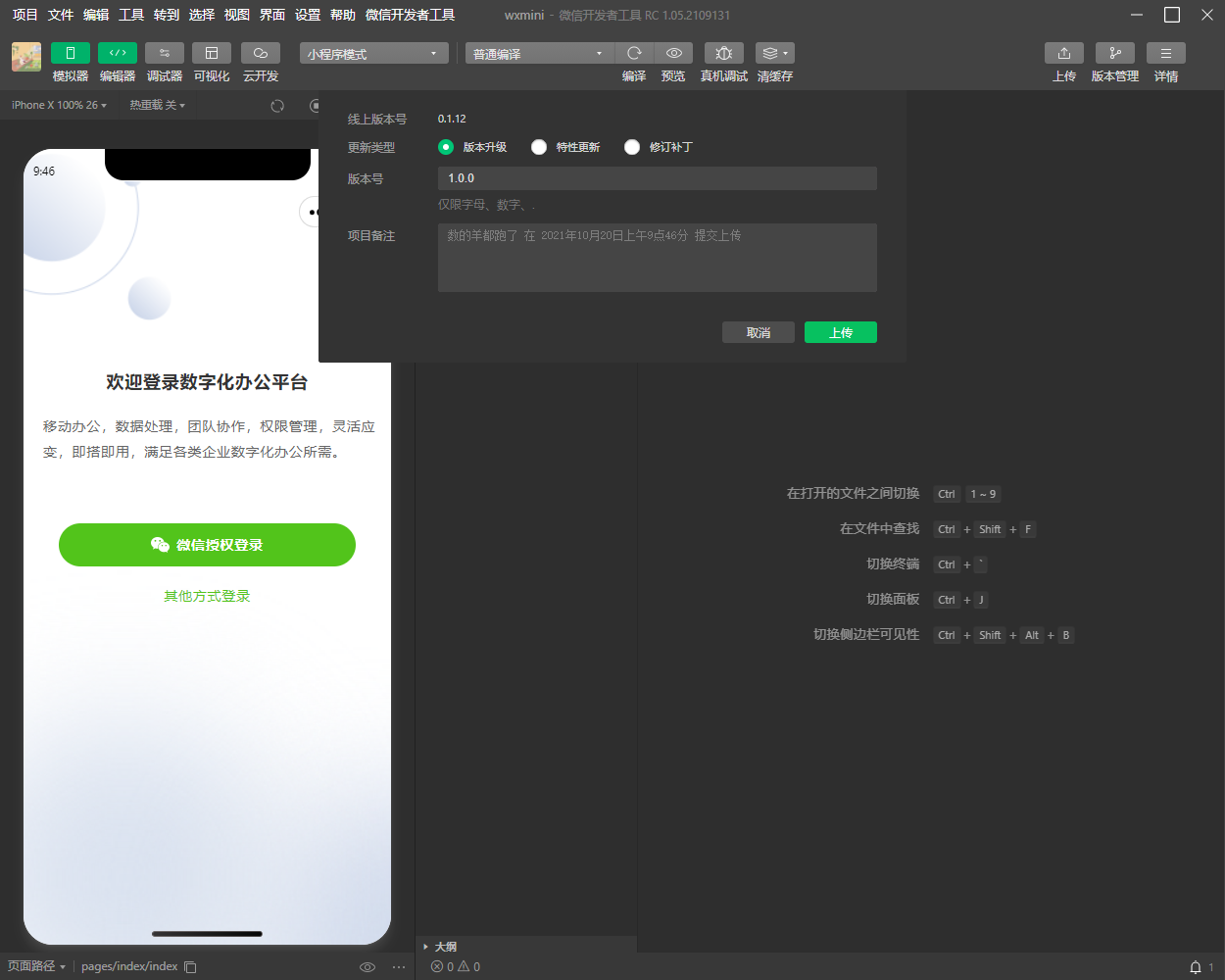Open version management (版本管理) icon
Screen dimensions: 1225x980
point(1115,53)
